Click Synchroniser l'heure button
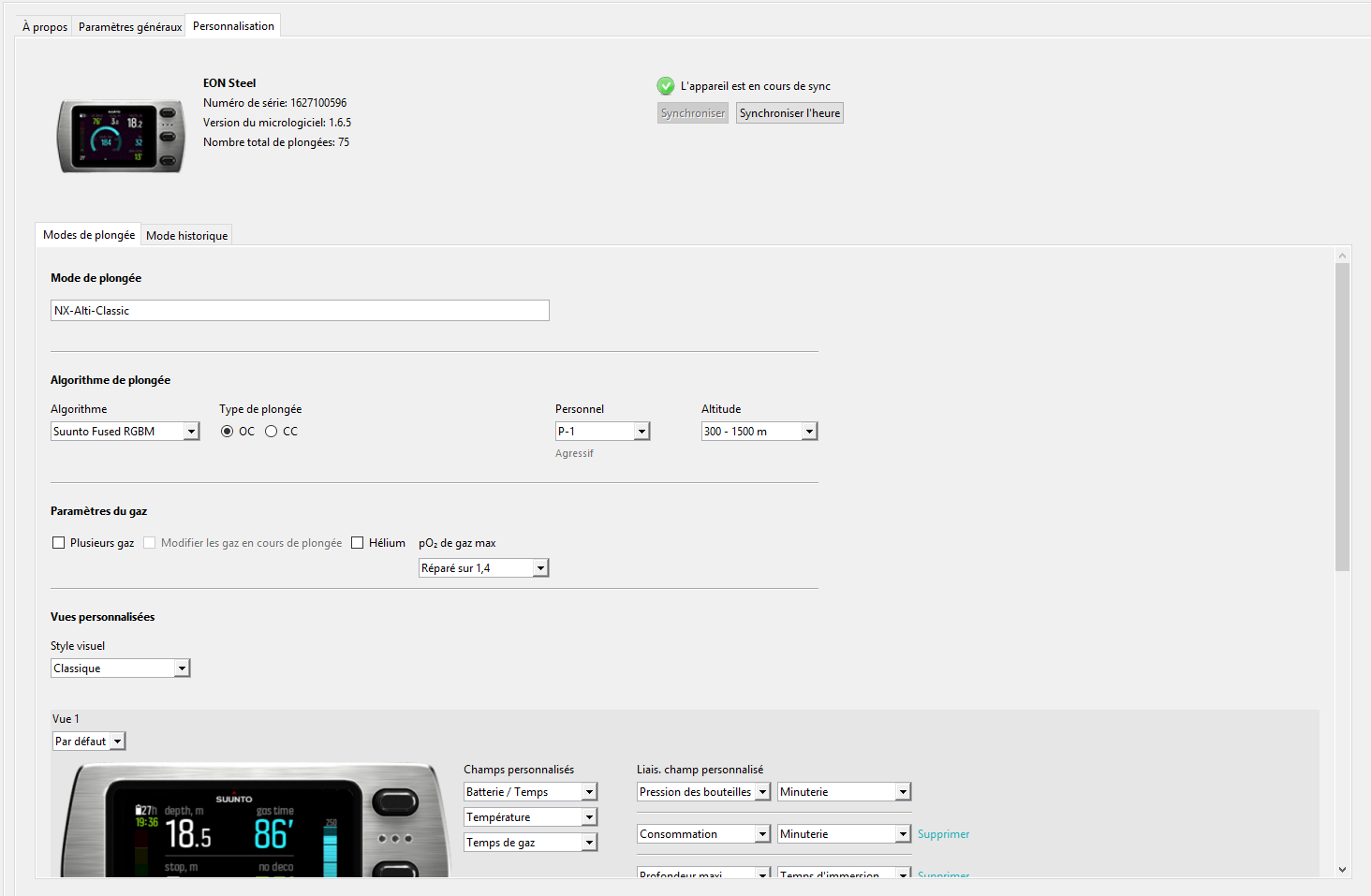 (789, 113)
